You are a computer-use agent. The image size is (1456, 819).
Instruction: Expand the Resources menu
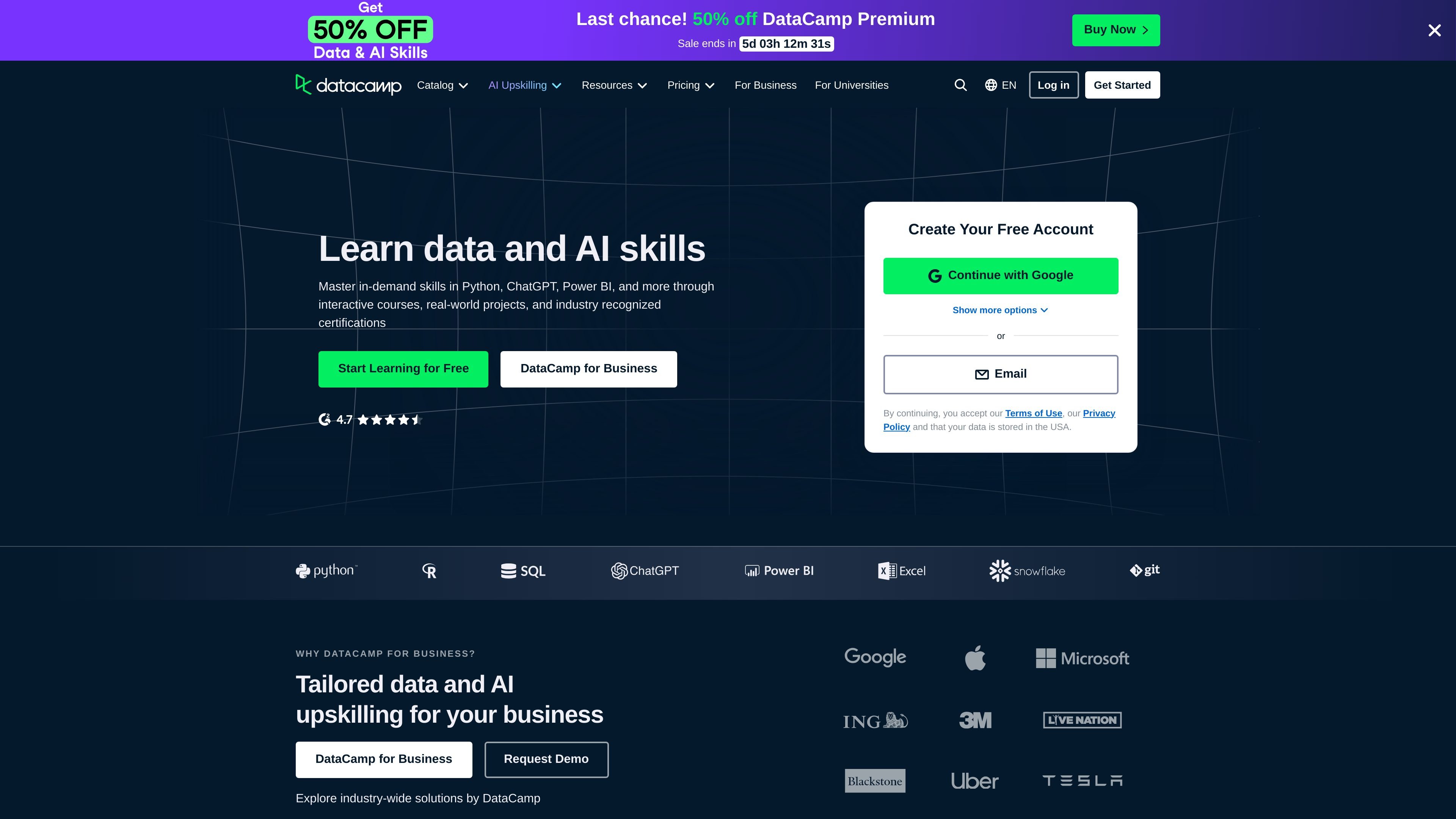click(x=614, y=85)
